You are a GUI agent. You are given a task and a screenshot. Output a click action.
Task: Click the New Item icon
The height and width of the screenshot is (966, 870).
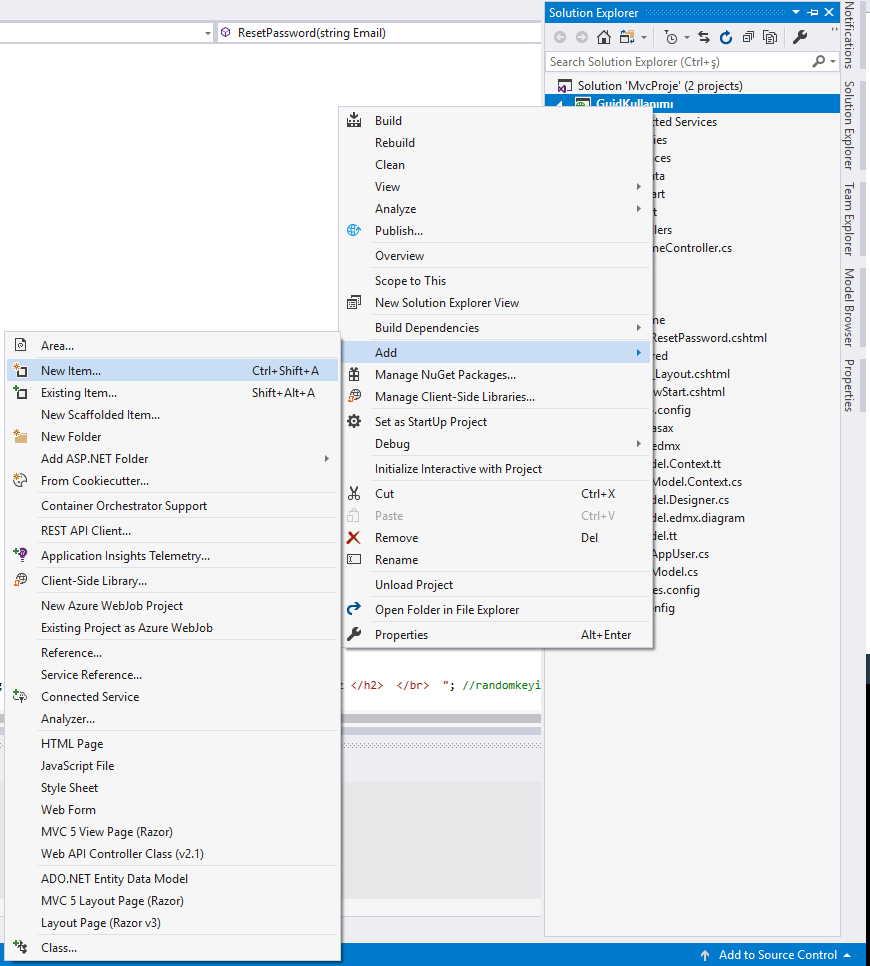point(20,370)
